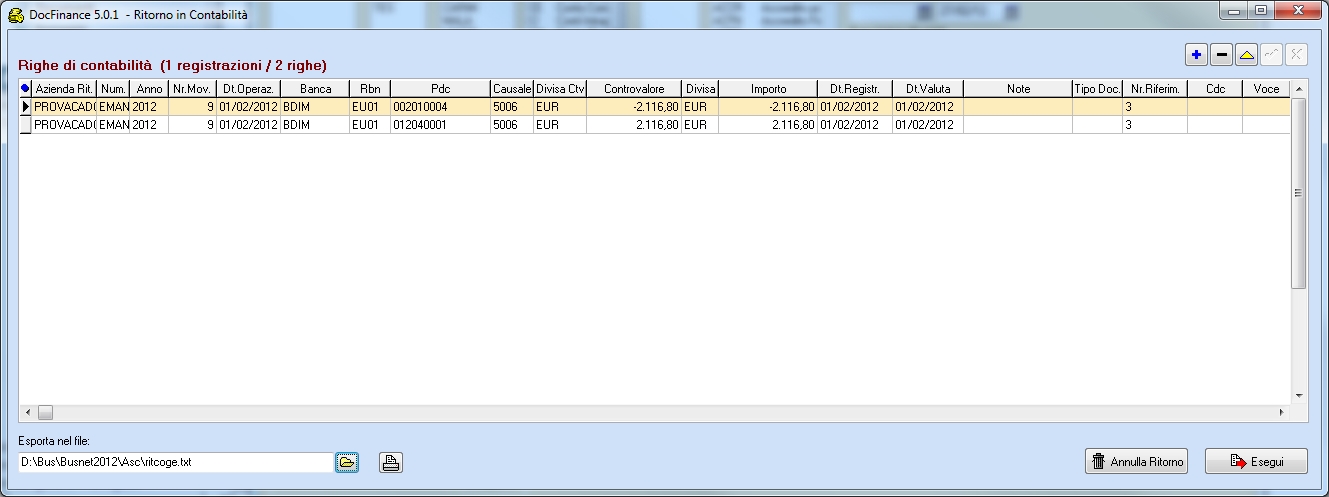
Task: Click the horizontal scrollbar thumb
Action: tap(45, 412)
